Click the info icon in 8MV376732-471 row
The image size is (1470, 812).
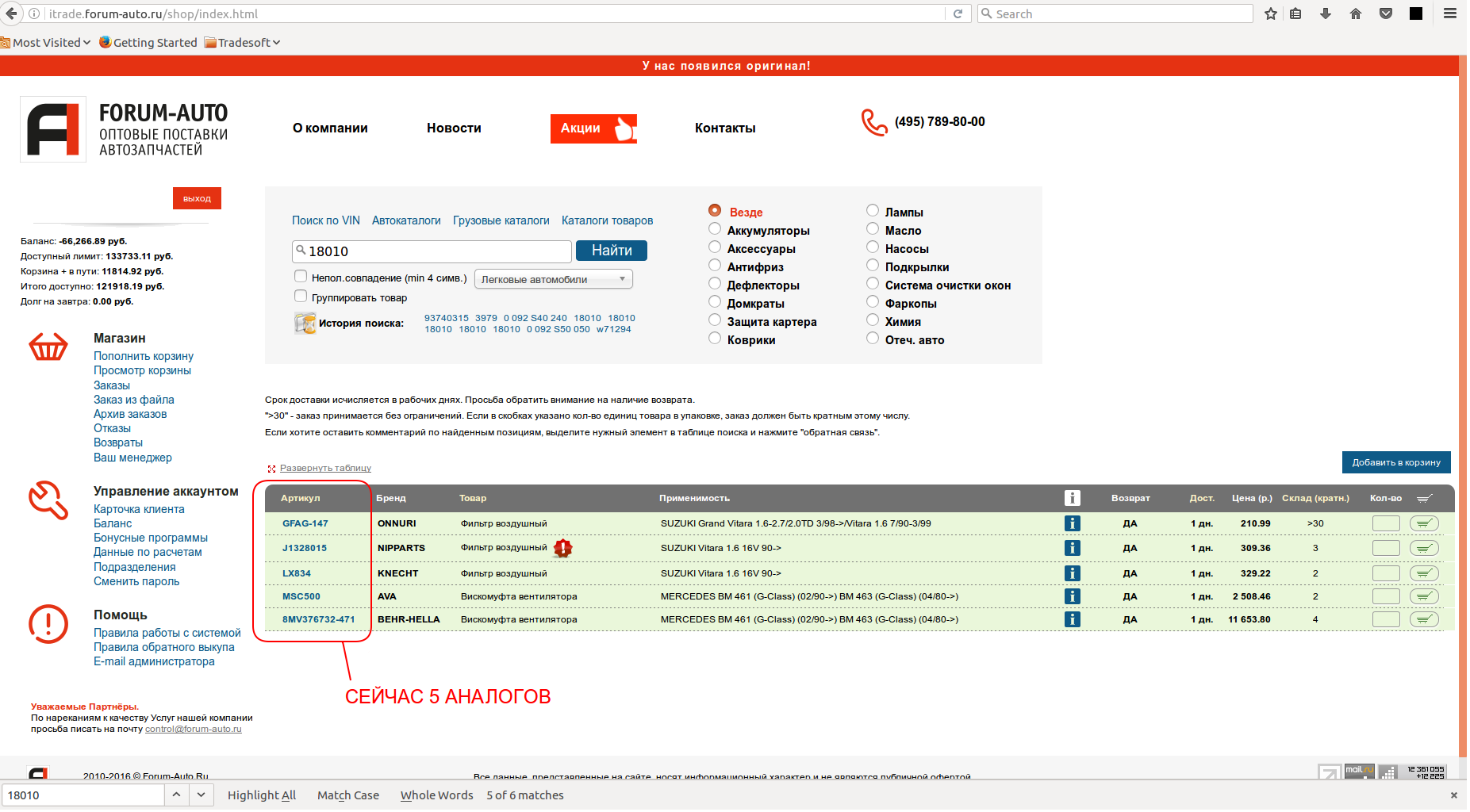1072,619
